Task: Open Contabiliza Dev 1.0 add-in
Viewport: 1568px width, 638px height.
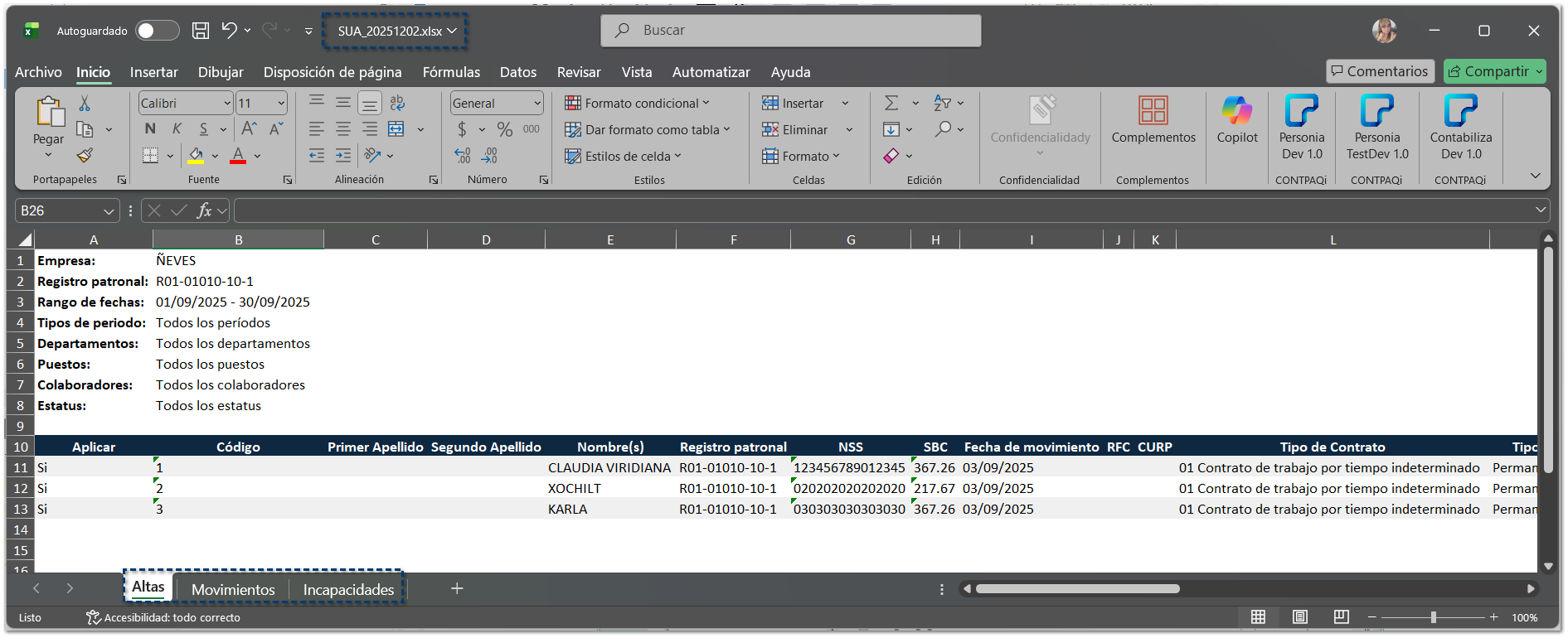Action: pyautogui.click(x=1460, y=111)
